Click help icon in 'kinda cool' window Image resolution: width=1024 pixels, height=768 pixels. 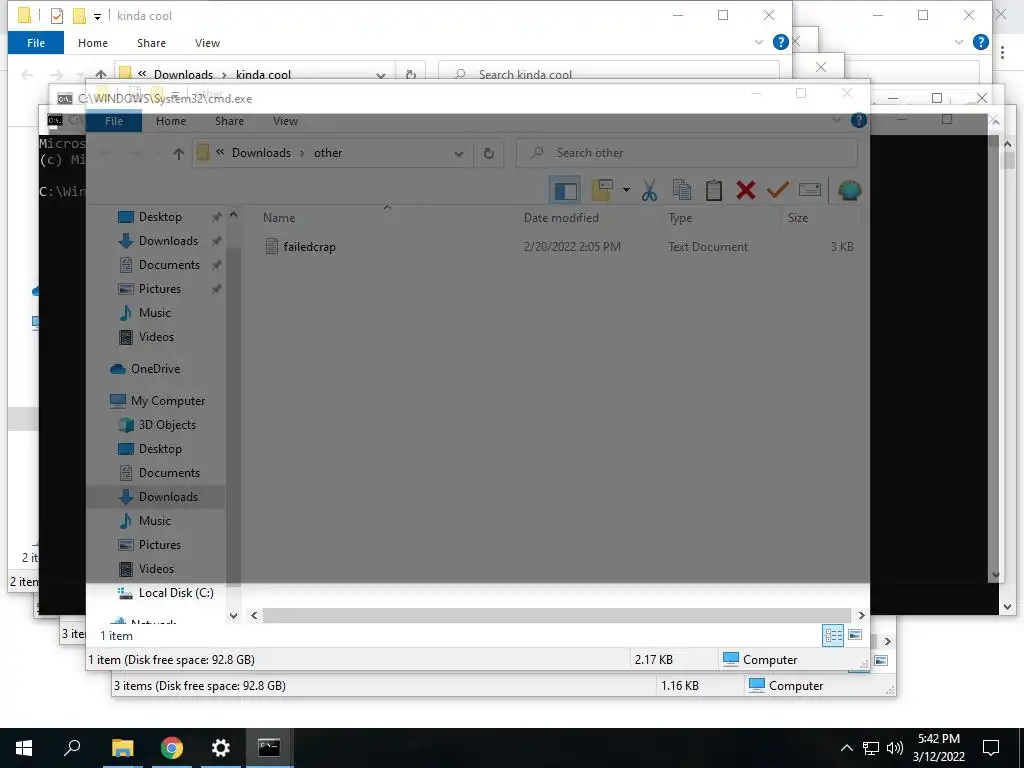pyautogui.click(x=780, y=42)
